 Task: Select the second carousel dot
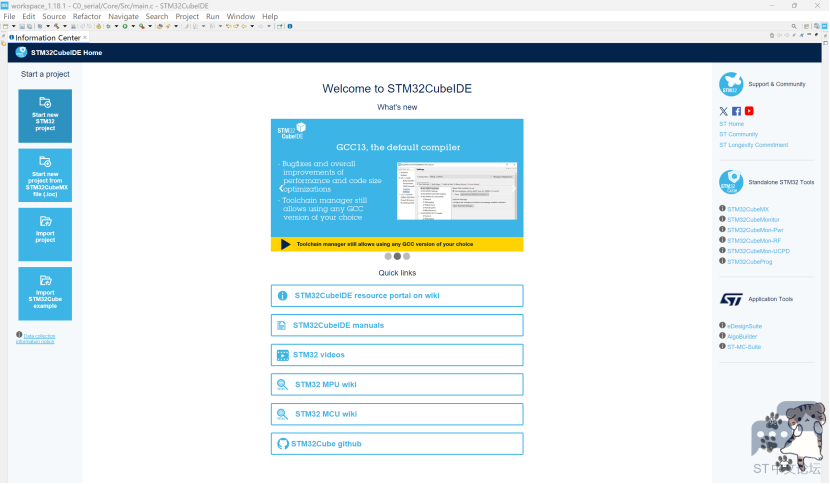click(x=397, y=256)
